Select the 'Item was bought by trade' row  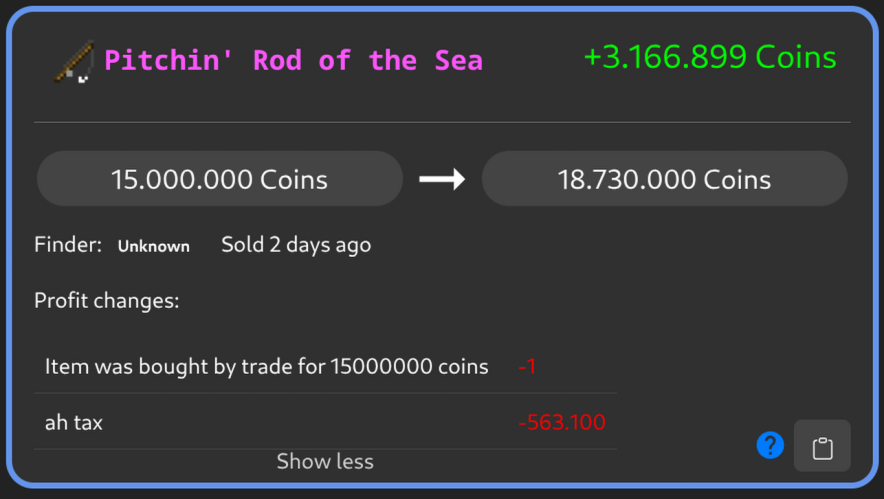click(266, 367)
